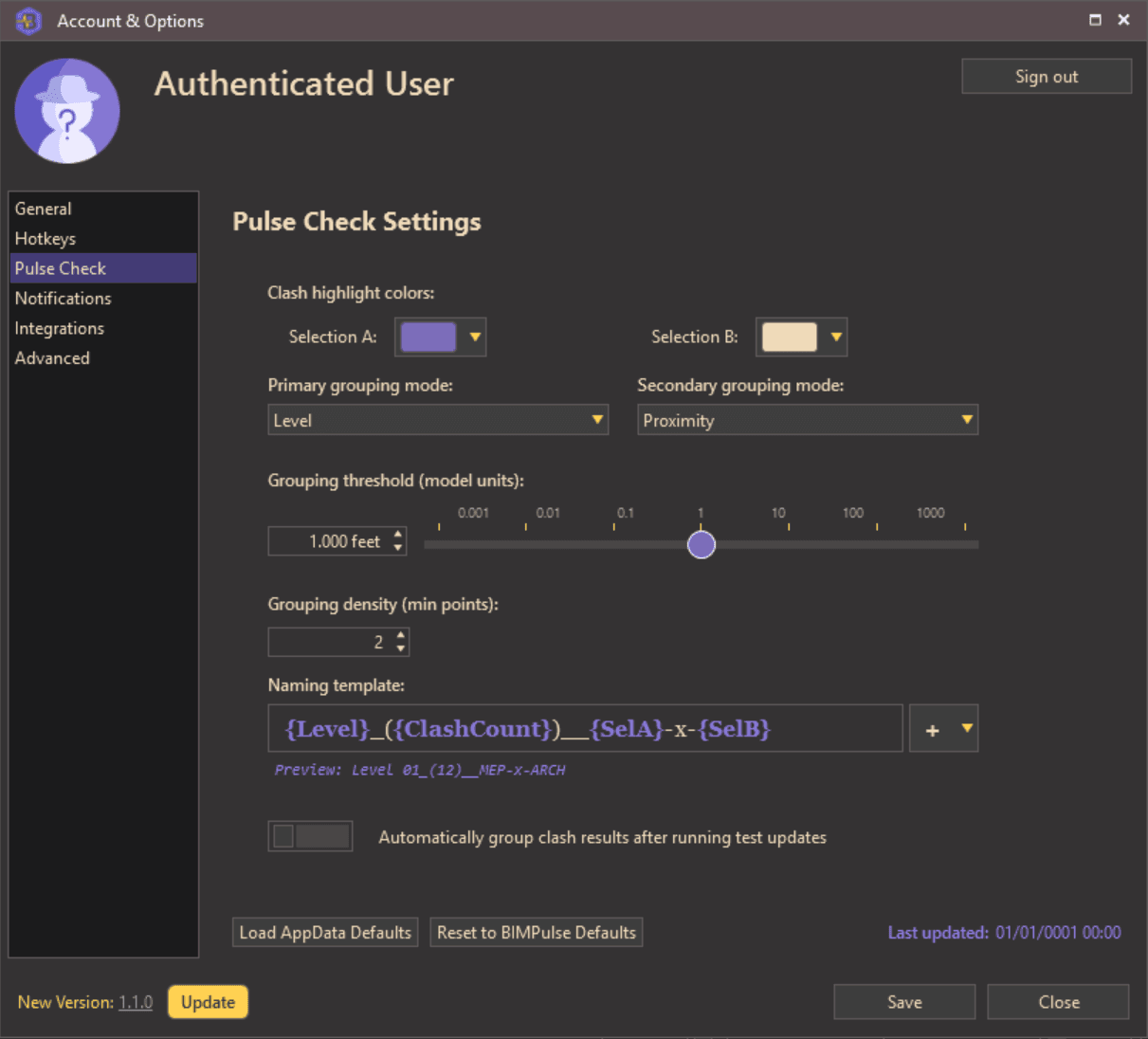This screenshot has height=1039, width=1148.
Task: Open the General settings section
Action: [x=44, y=209]
